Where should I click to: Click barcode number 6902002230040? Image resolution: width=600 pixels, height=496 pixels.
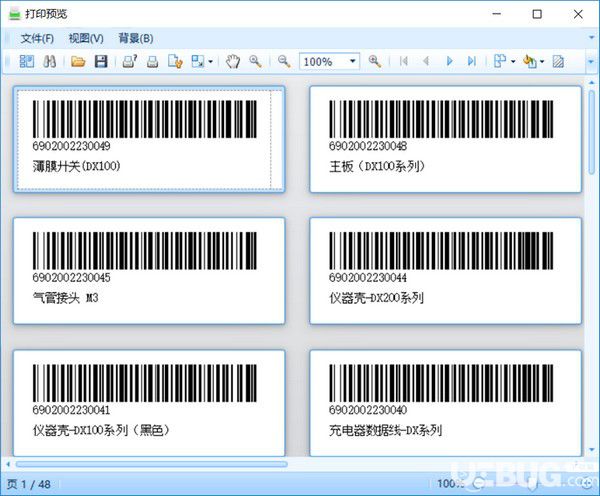[x=368, y=410]
